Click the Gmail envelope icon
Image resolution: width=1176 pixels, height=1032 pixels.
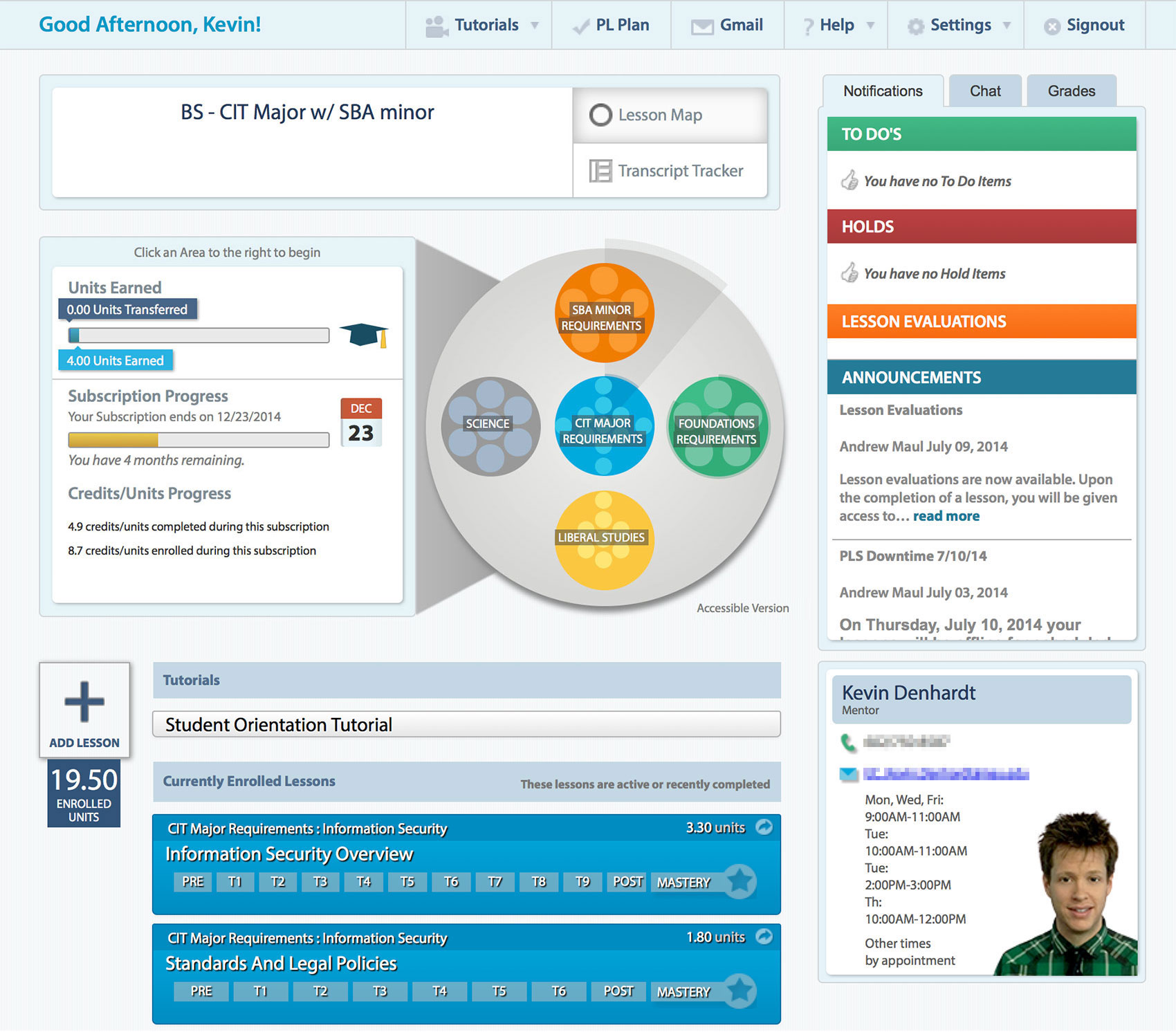point(702,27)
